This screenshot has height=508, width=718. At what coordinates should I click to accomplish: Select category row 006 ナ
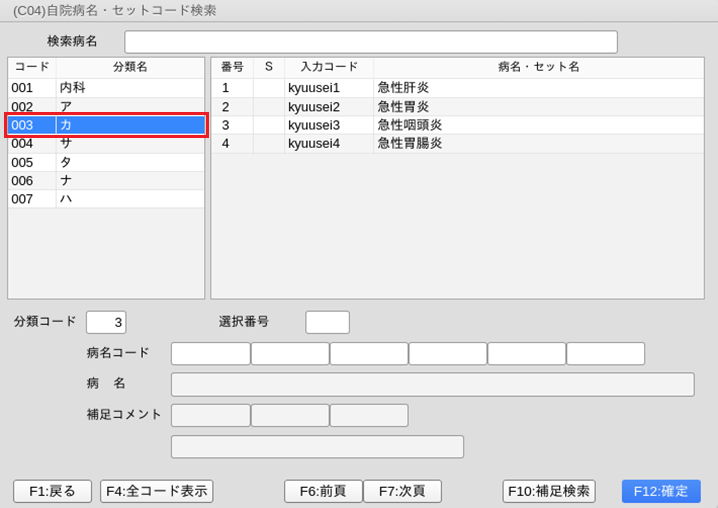coord(106,180)
